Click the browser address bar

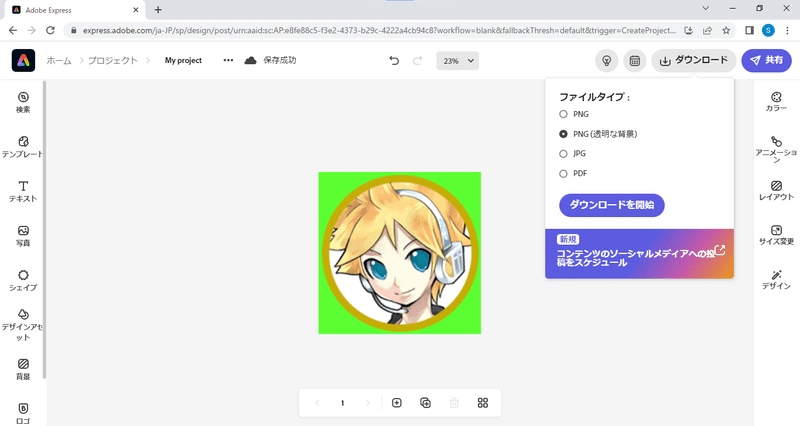tap(378, 31)
